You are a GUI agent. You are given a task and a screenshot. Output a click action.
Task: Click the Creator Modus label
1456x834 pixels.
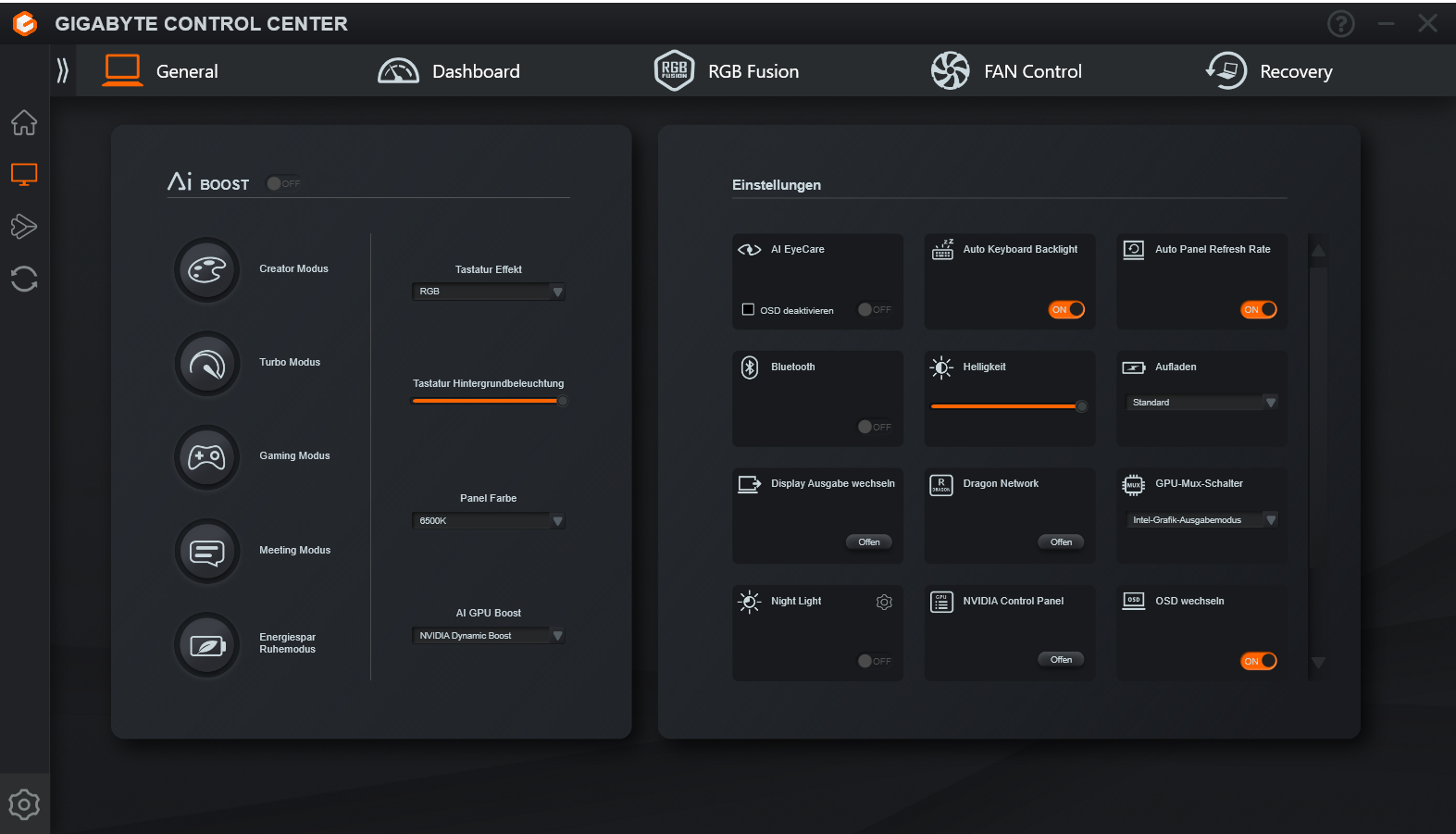[x=293, y=268]
